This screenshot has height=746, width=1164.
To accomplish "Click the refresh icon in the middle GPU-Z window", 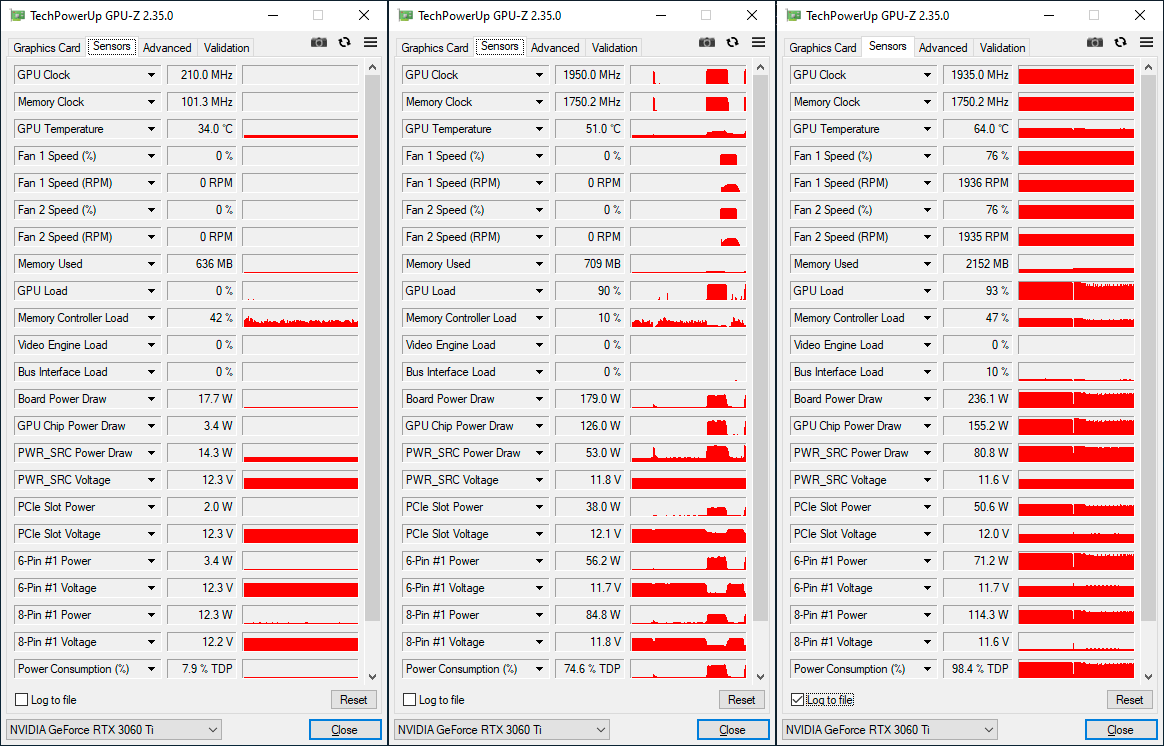I will click(733, 42).
